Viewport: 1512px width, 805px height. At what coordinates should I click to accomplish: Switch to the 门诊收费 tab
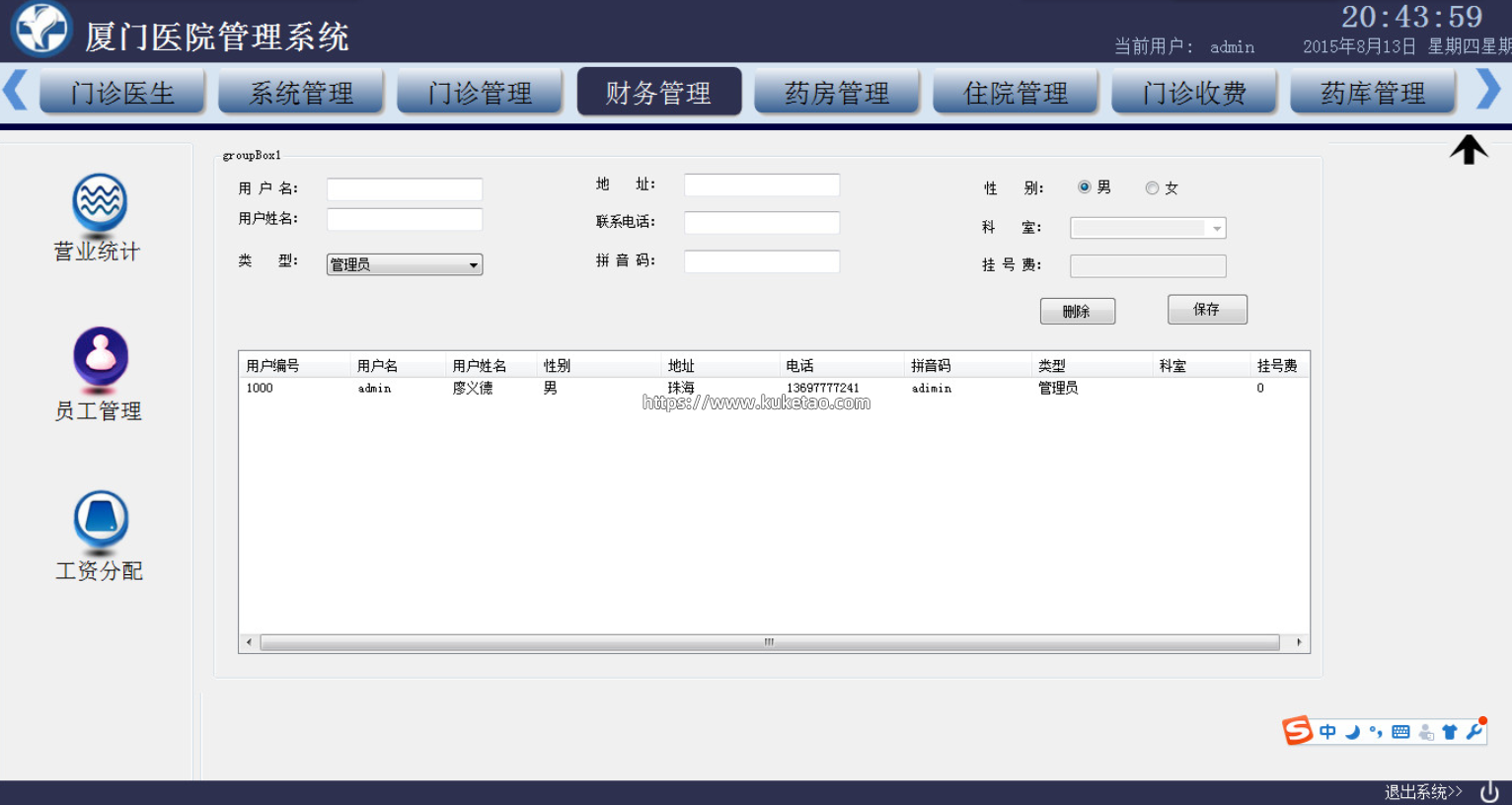[1194, 93]
